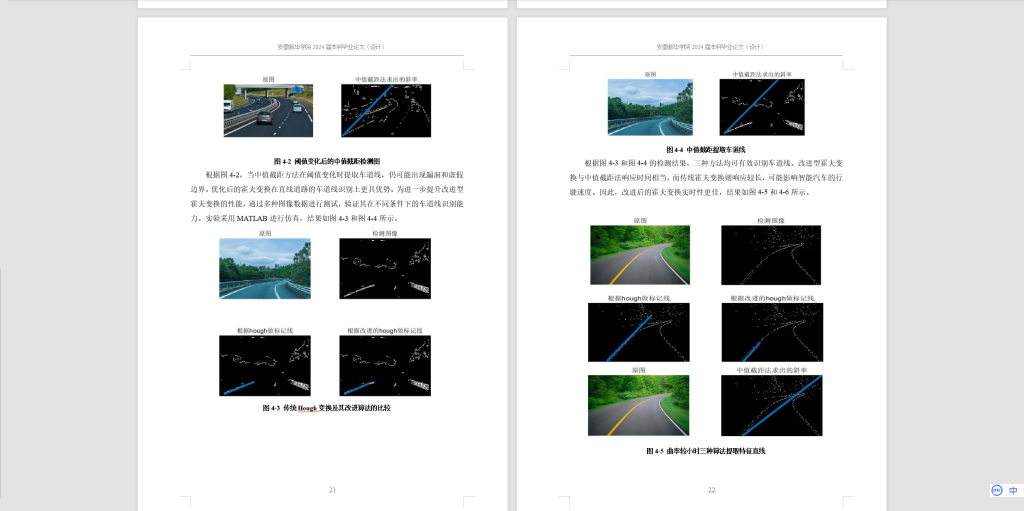Click the page number 22

coord(711,490)
